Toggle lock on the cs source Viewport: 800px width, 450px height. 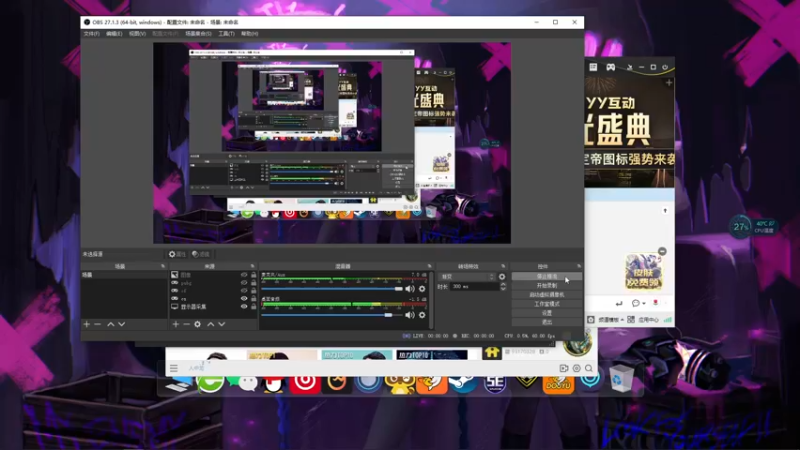[254, 298]
